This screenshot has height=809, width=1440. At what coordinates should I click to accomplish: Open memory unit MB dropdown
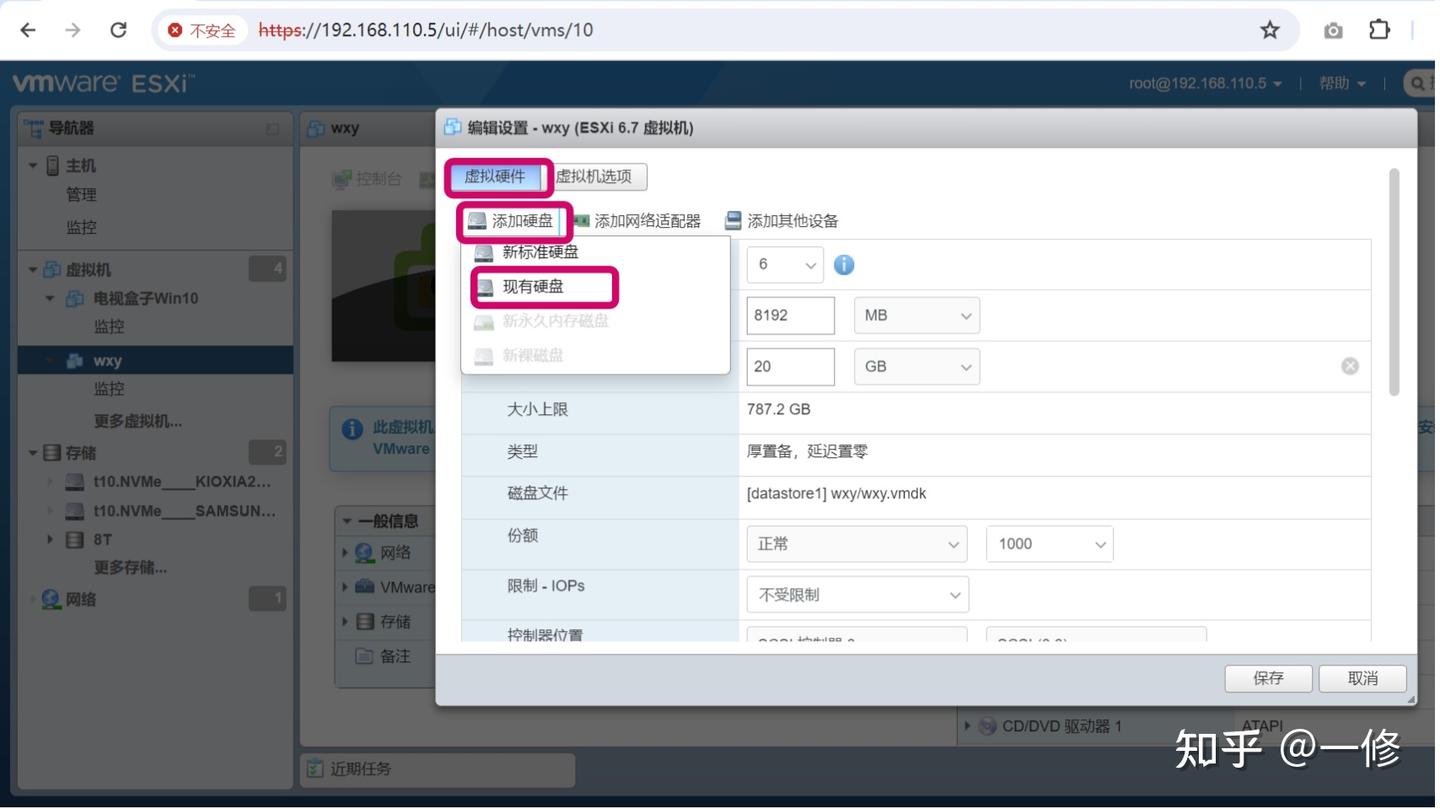(916, 315)
